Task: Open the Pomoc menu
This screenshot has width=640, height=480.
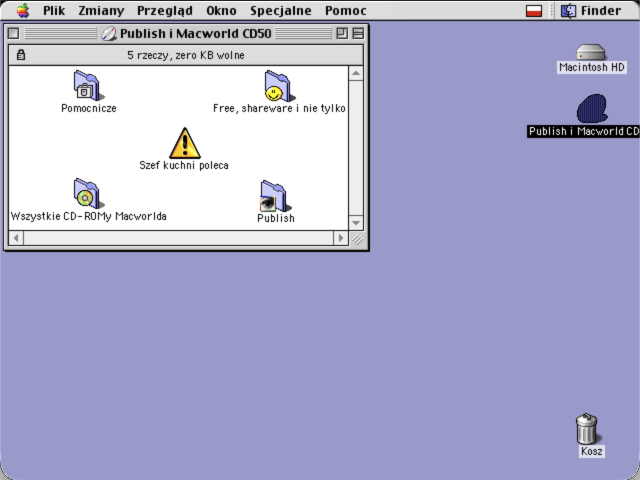Action: point(346,11)
